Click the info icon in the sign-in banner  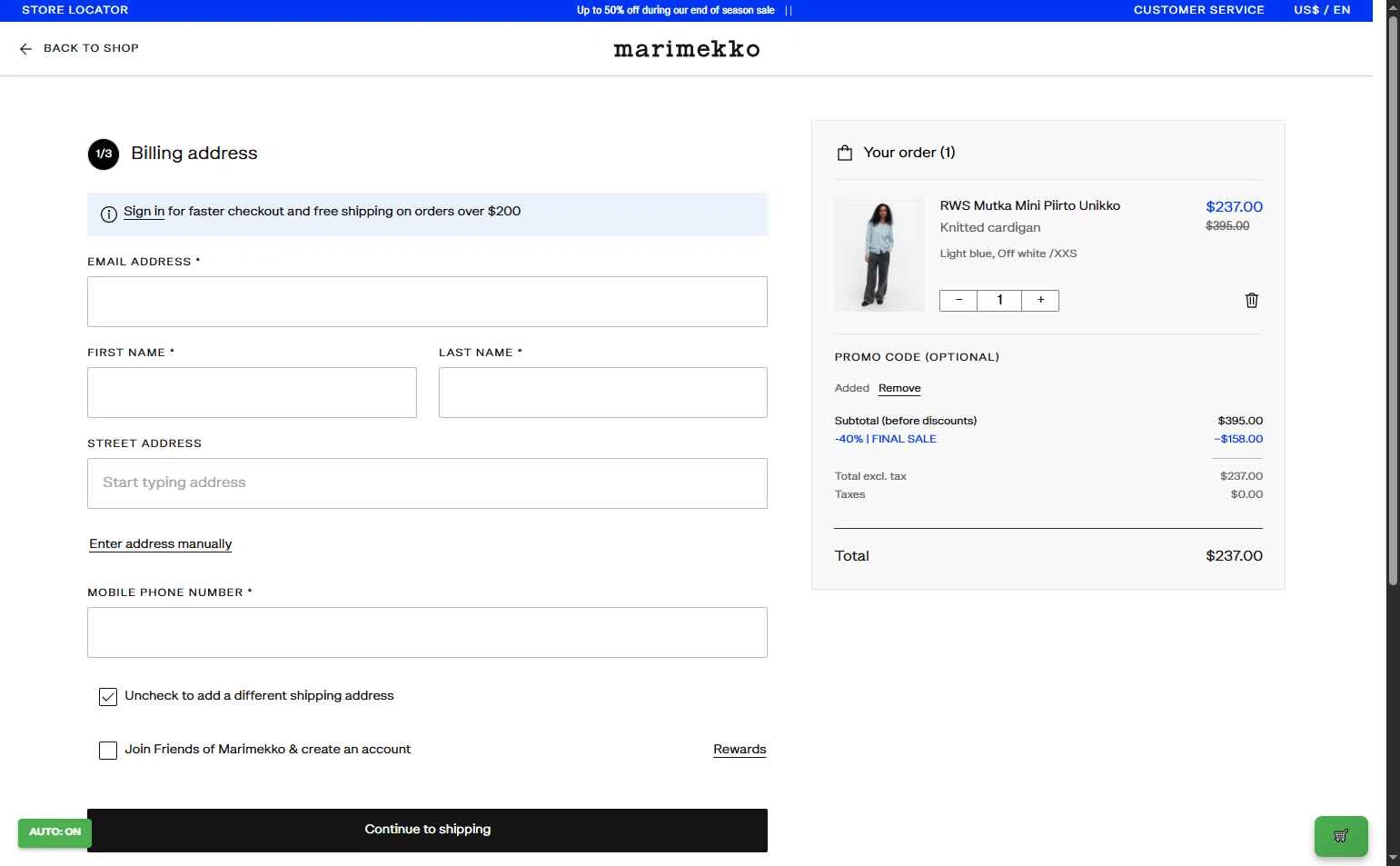click(109, 214)
